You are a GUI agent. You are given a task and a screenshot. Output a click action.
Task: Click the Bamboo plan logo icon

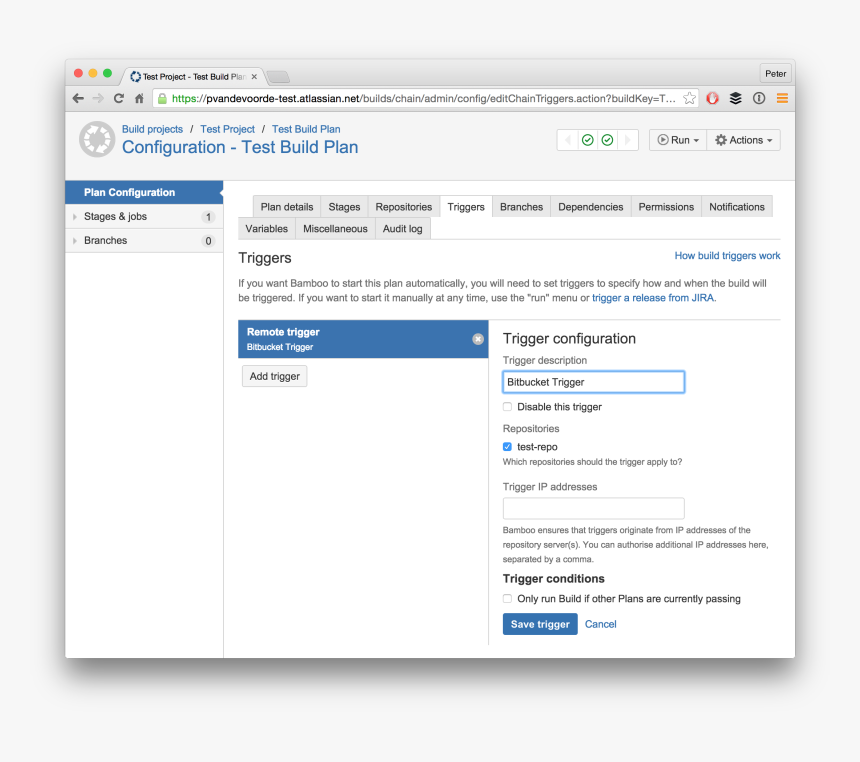(97, 139)
